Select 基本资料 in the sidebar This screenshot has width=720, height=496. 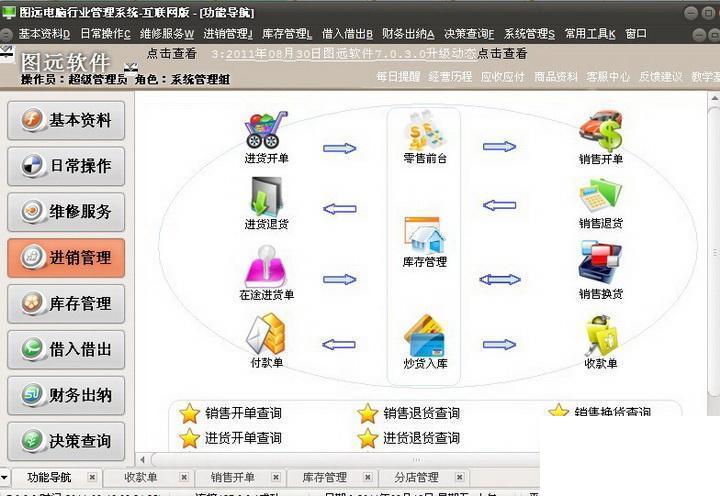click(x=66, y=120)
